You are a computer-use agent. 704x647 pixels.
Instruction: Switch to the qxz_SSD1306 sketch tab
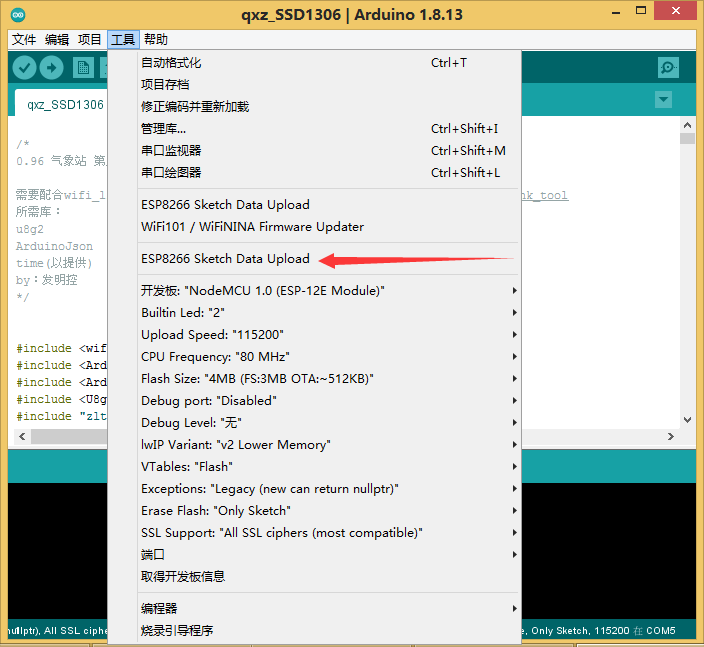(63, 104)
